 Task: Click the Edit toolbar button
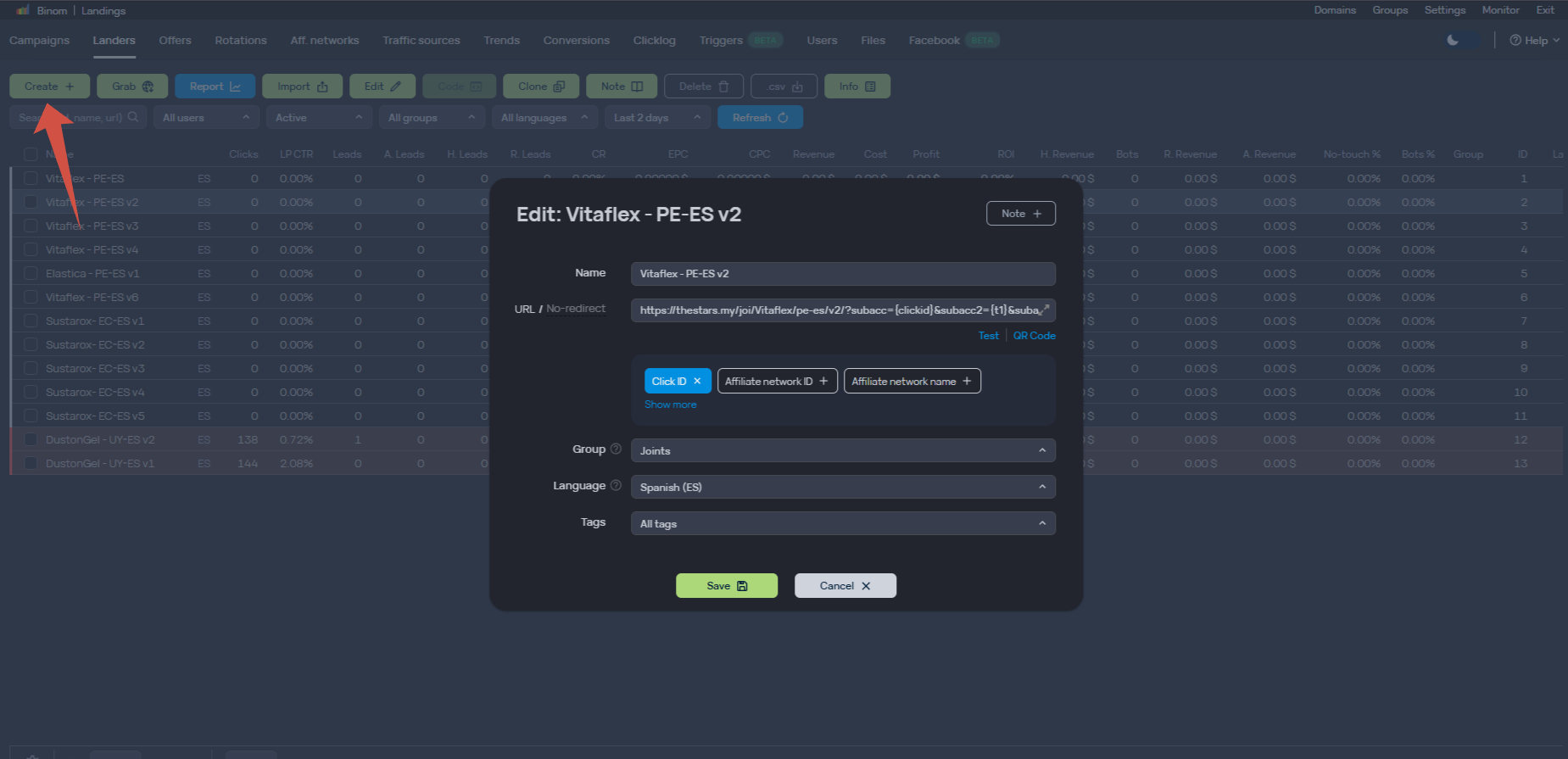pyautogui.click(x=382, y=87)
